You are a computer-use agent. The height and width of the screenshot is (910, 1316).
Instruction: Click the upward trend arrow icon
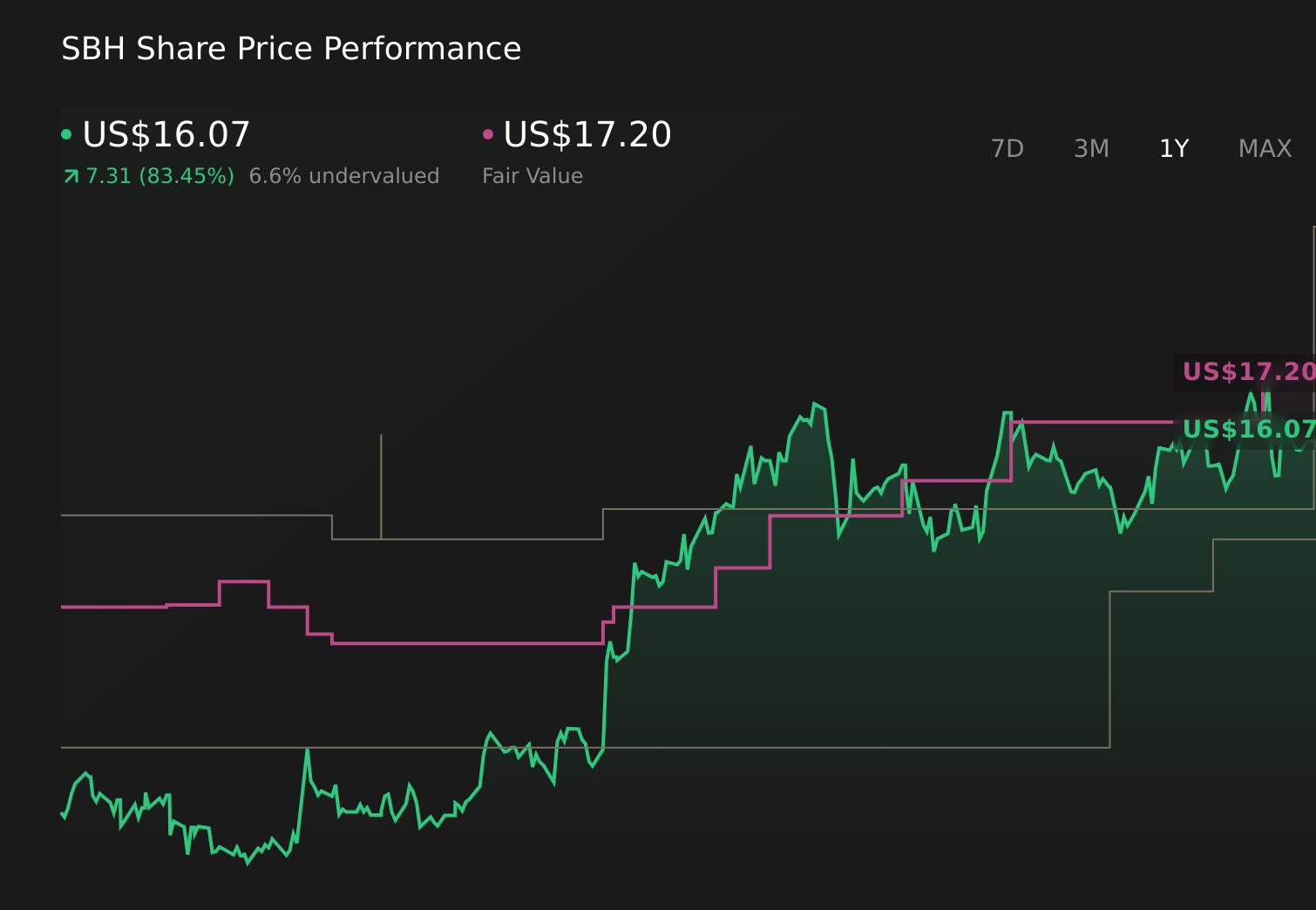pos(70,175)
